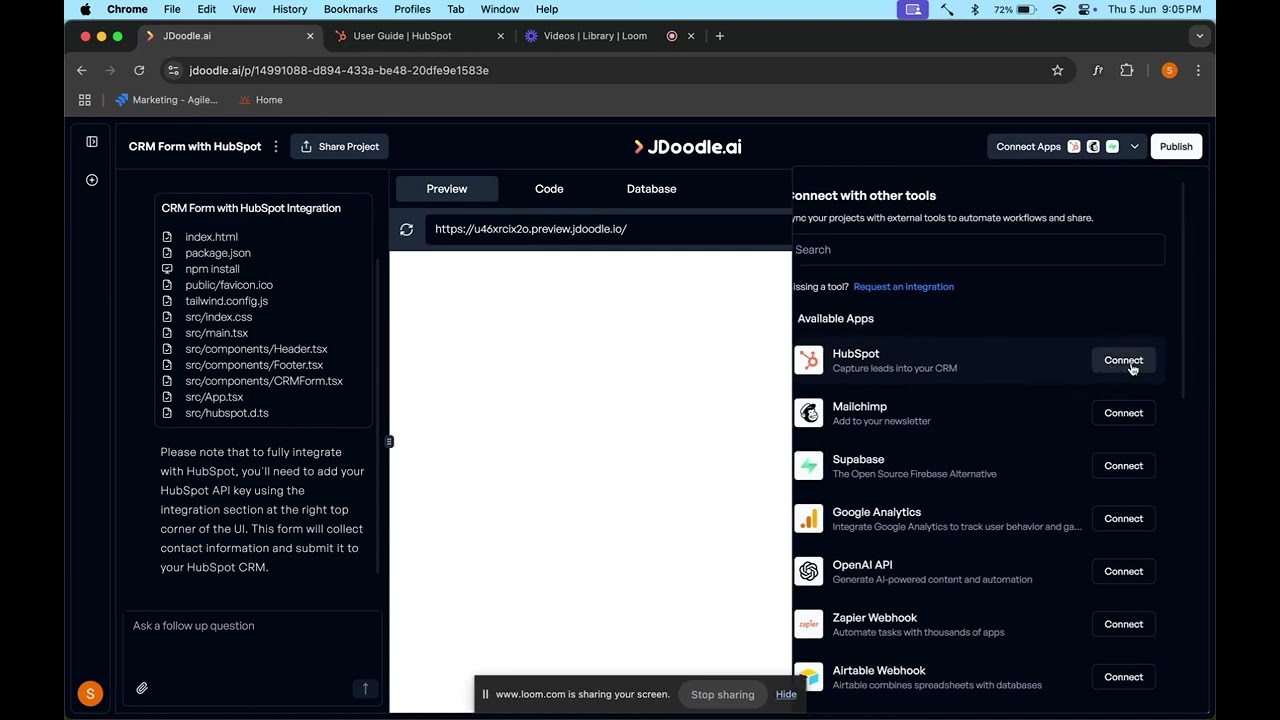Image resolution: width=1280 pixels, height=720 pixels.
Task: Open the Chrome apps grid in bookmarks bar
Action: (85, 100)
